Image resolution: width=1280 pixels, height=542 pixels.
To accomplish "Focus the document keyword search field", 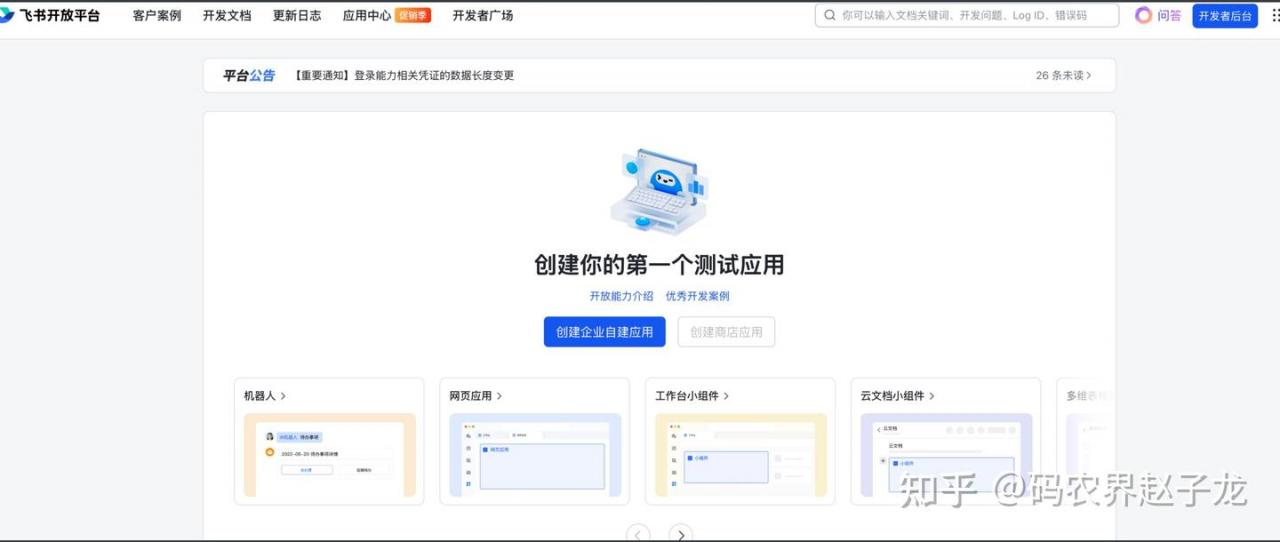I will click(967, 15).
